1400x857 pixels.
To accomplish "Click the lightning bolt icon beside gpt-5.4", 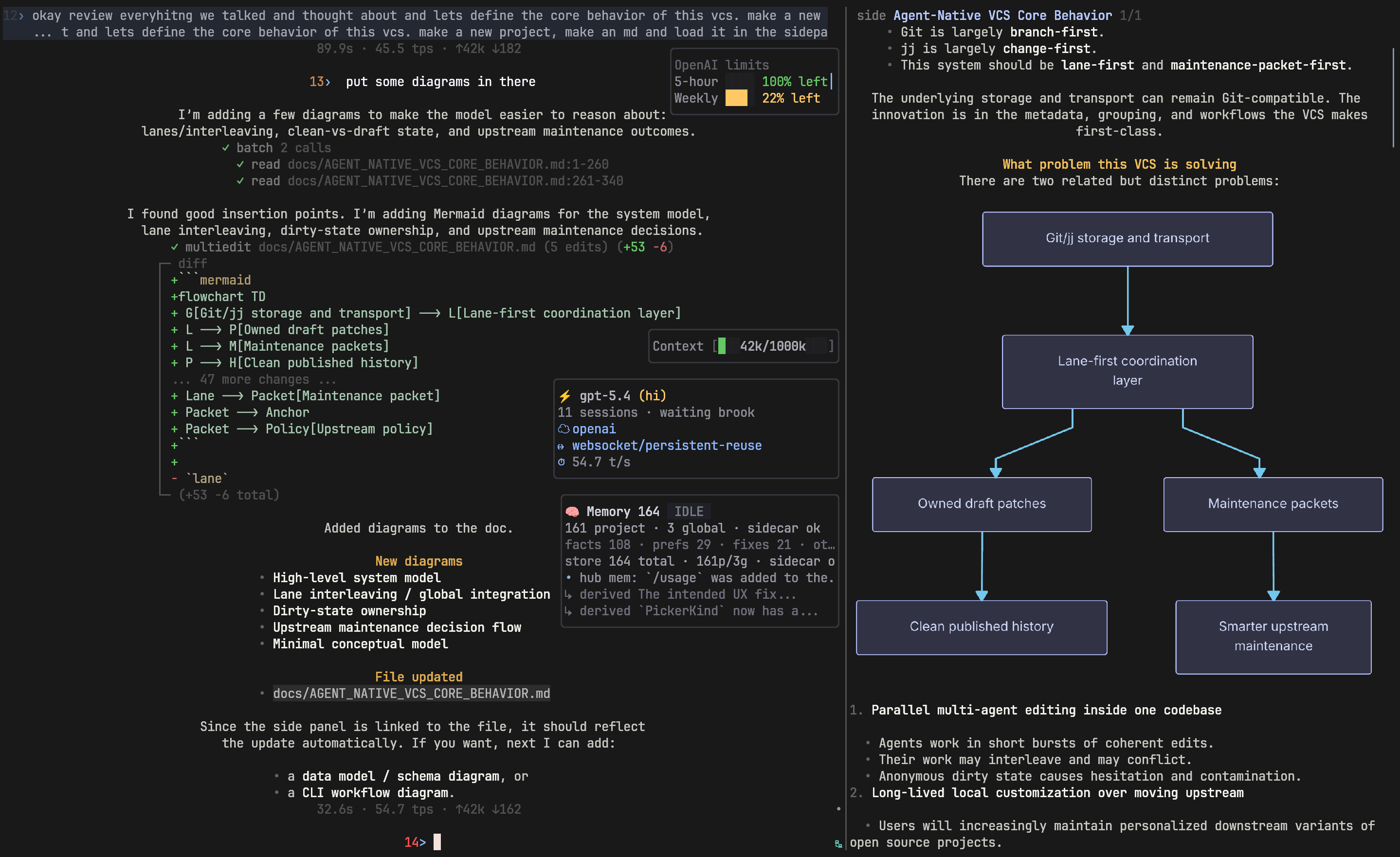I will (565, 396).
